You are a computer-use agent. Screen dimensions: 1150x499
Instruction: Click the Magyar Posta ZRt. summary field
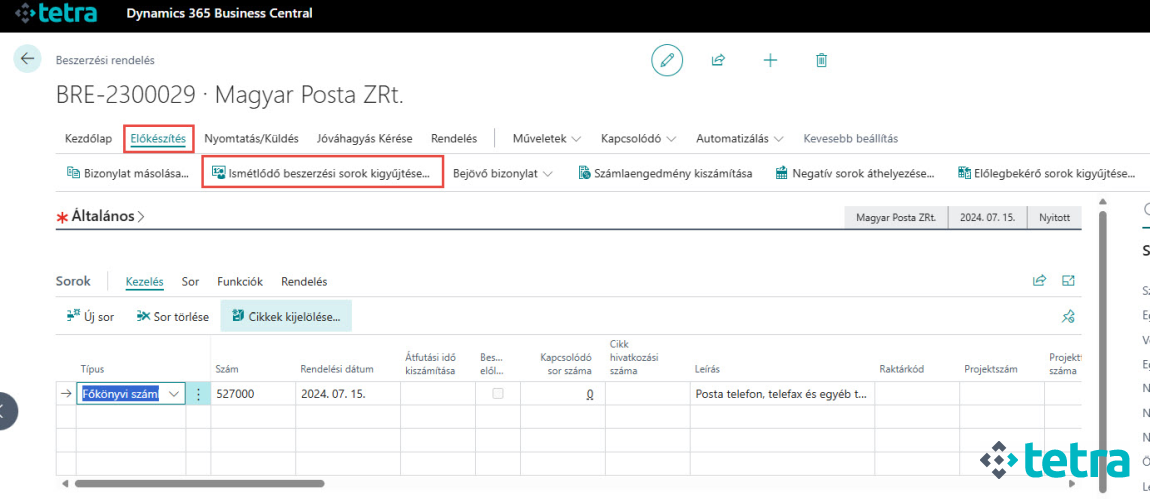coord(896,218)
